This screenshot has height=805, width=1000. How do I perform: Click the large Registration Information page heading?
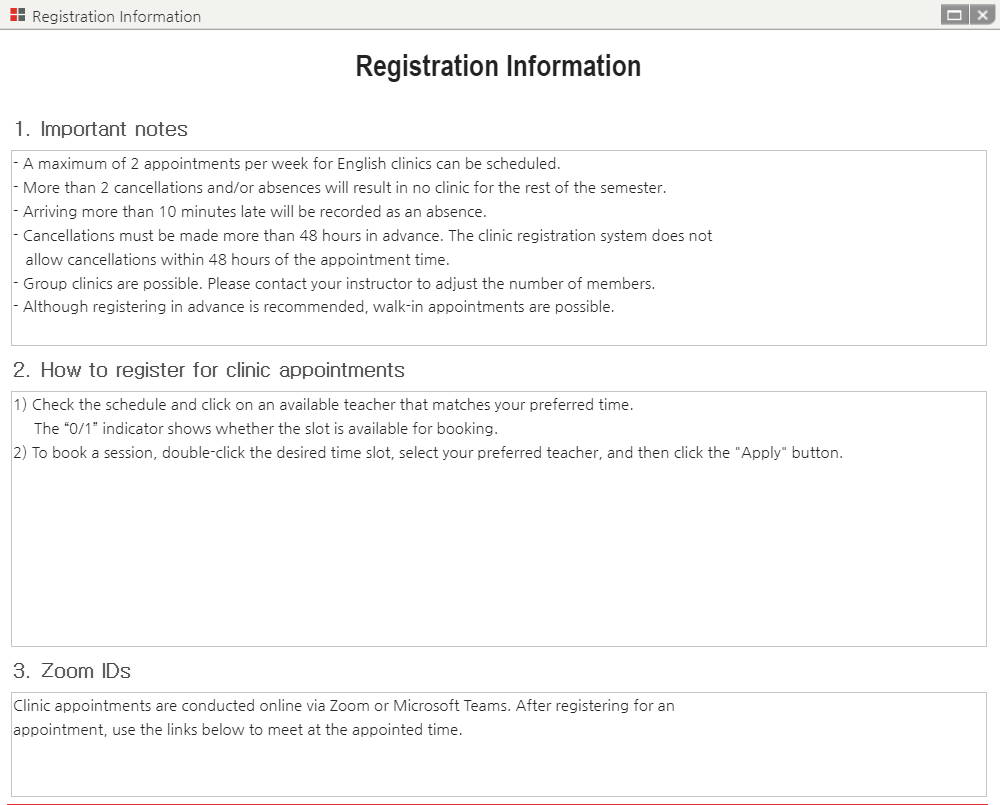(498, 66)
